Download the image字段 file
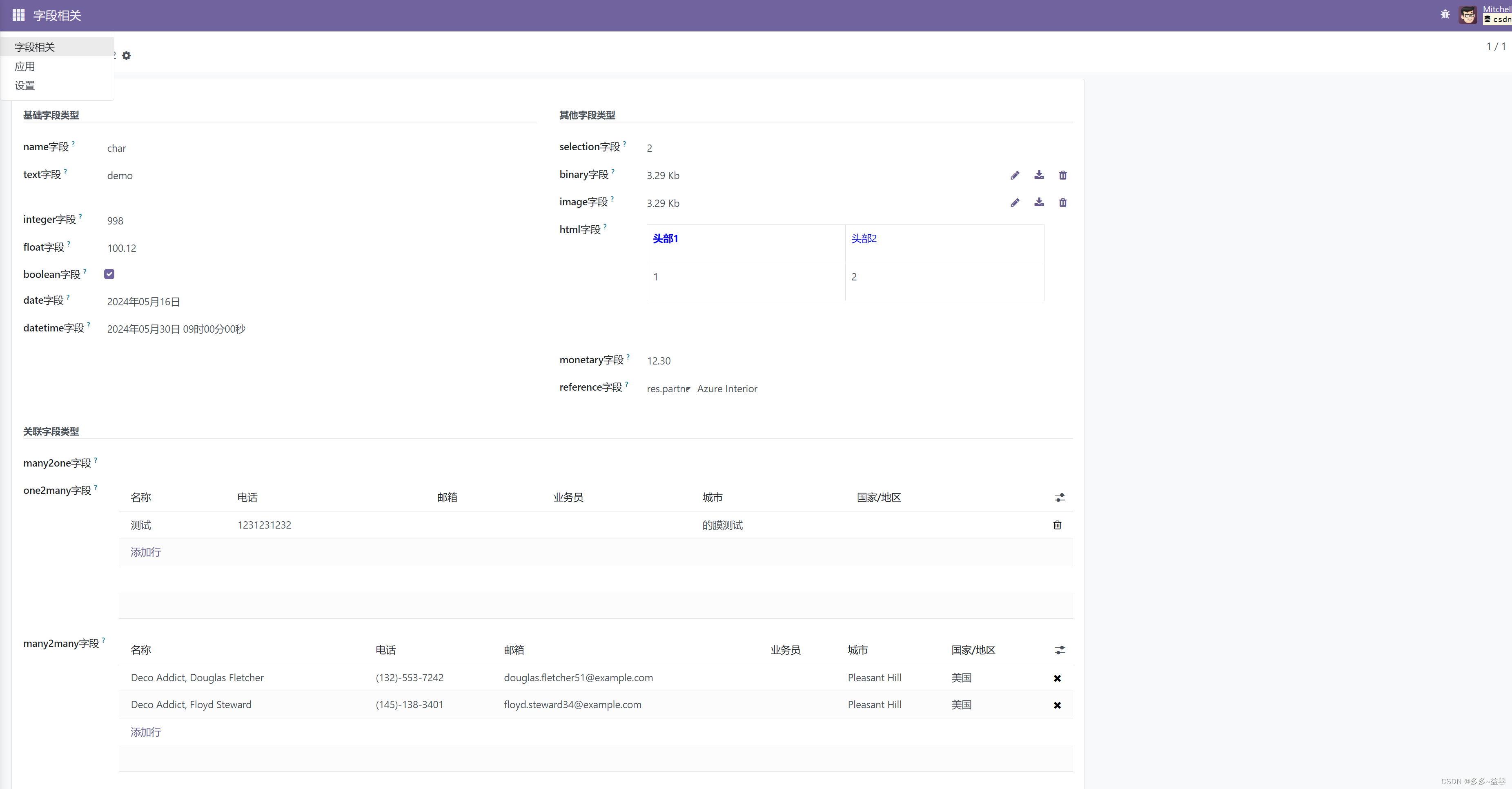 pos(1039,203)
